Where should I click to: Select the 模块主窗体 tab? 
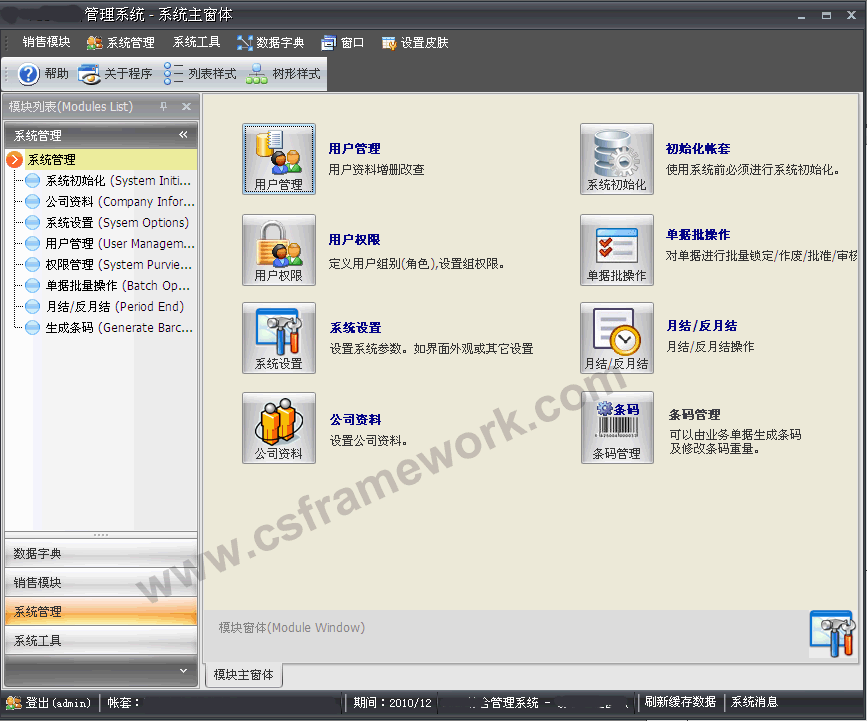pos(243,675)
